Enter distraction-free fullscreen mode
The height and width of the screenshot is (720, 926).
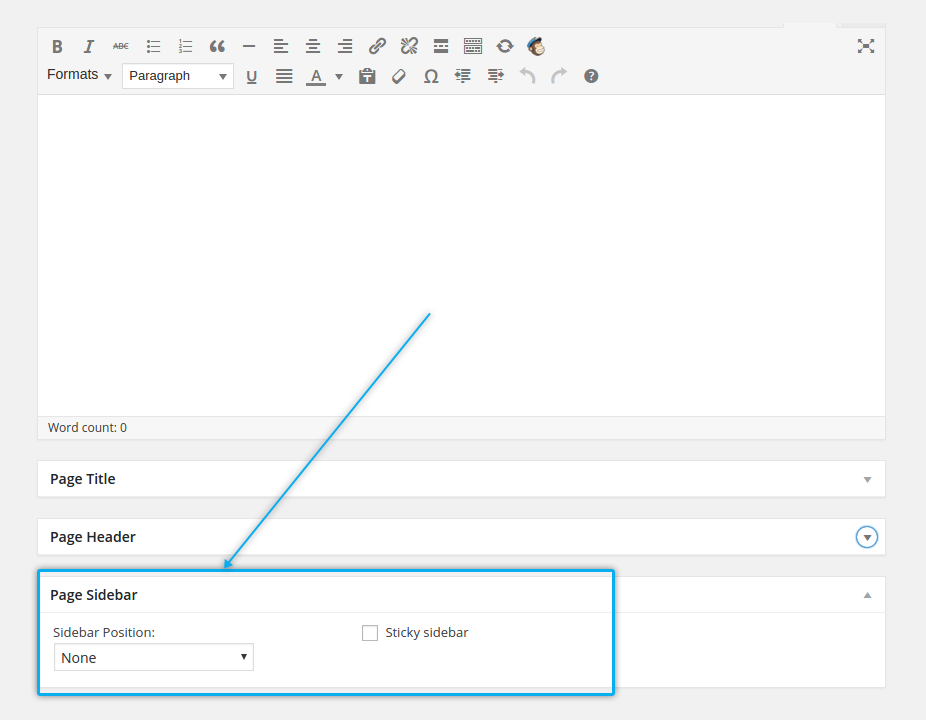coord(866,46)
